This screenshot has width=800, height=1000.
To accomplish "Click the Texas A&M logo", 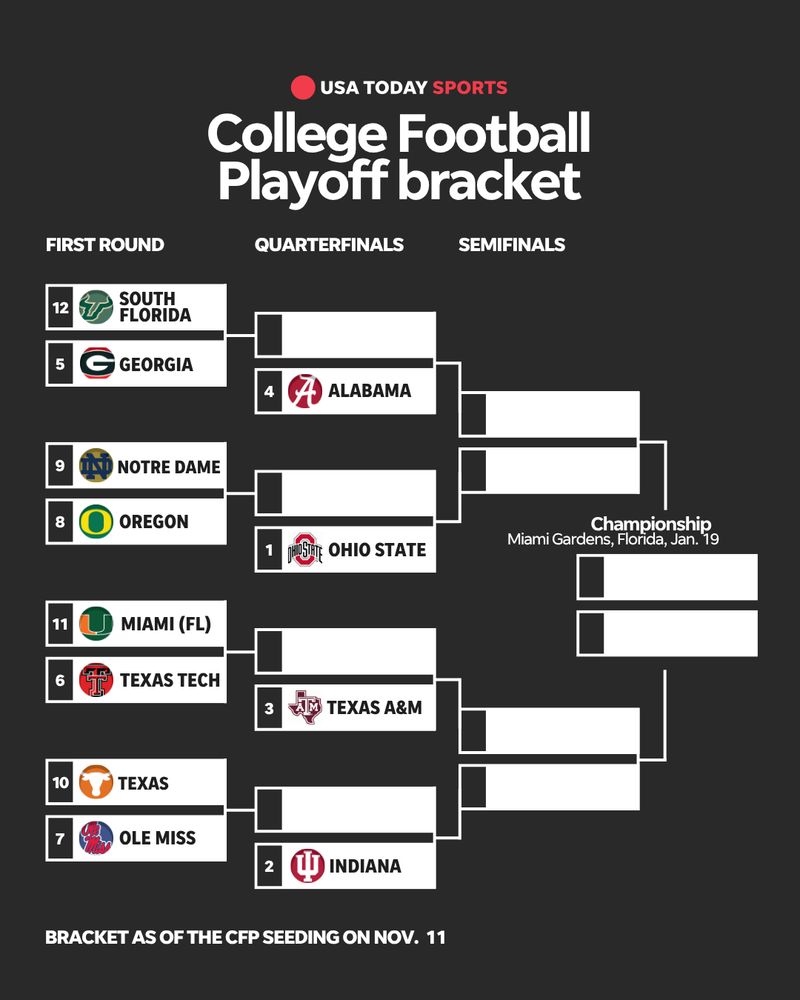I will (x=304, y=707).
